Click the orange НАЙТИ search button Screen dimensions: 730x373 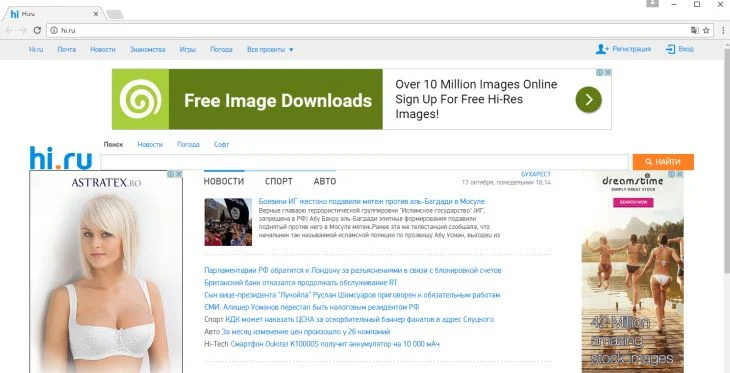(x=663, y=162)
